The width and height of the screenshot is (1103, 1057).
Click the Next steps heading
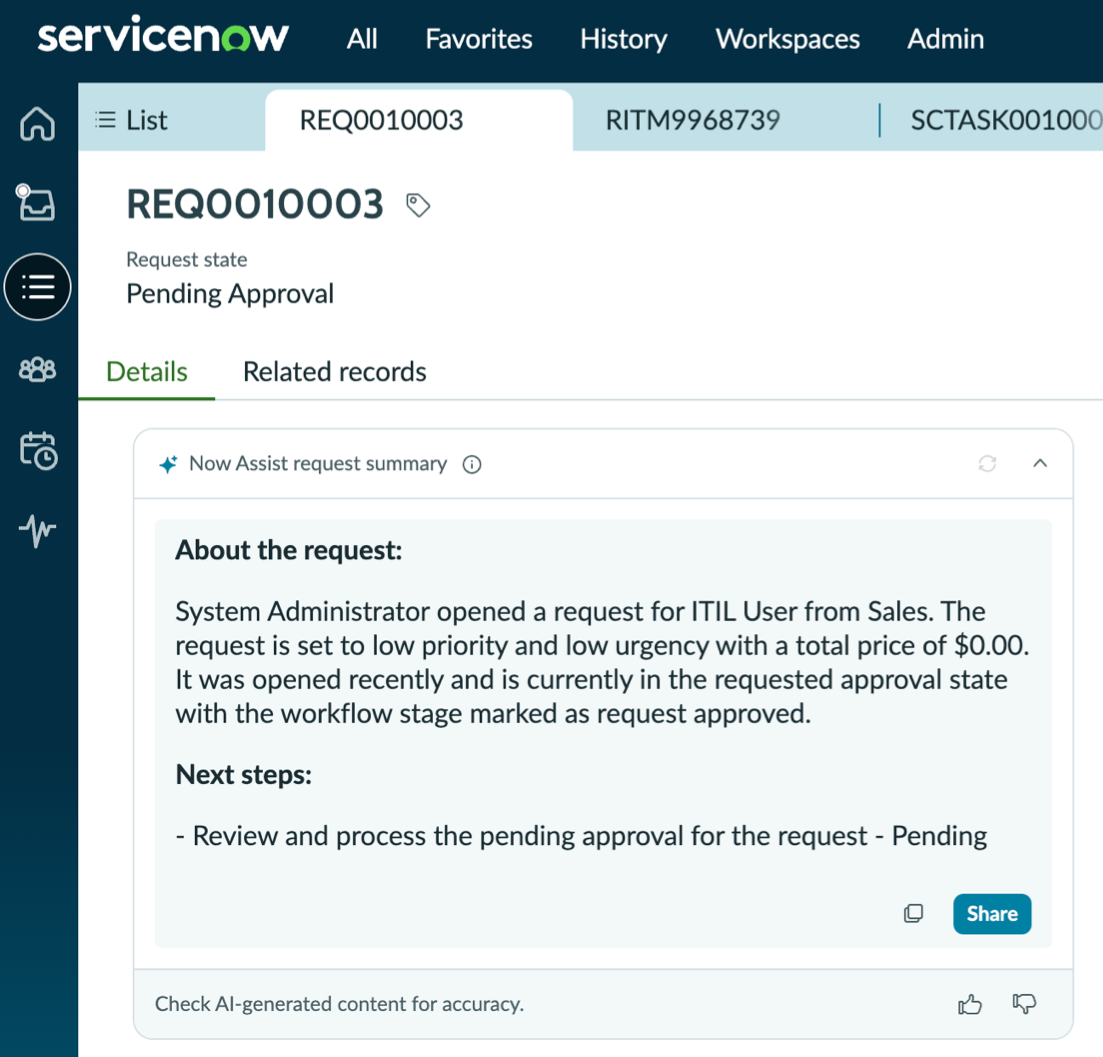pyautogui.click(x=243, y=774)
